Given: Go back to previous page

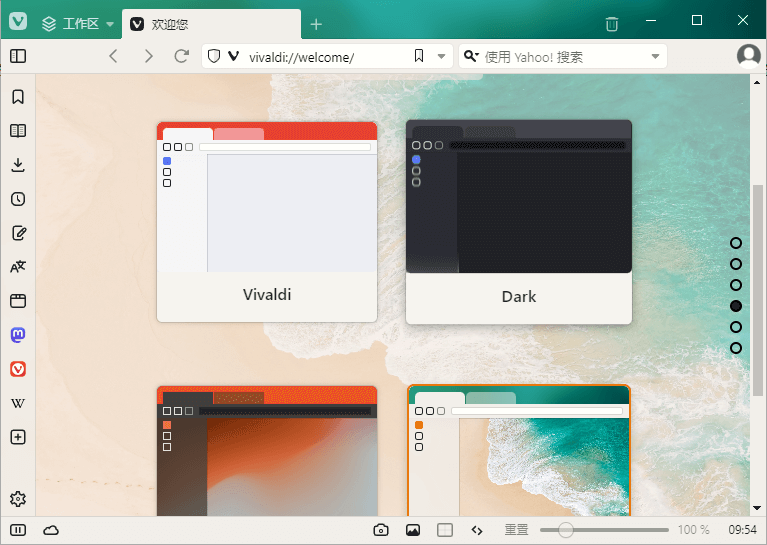Looking at the screenshot, I should coord(113,56).
